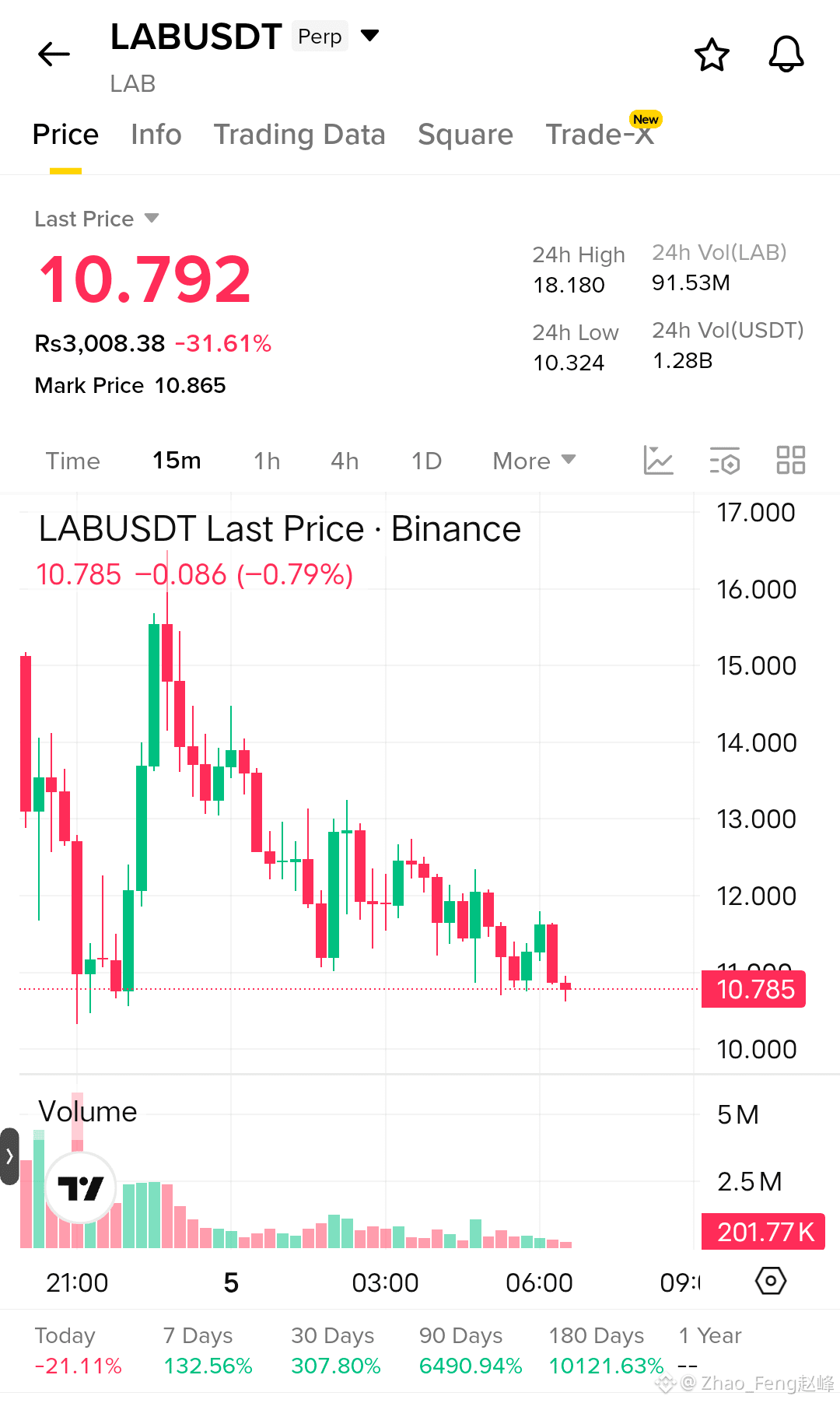This screenshot has width=840, height=1403.
Task: Go back using the arrow icon
Action: [x=54, y=54]
